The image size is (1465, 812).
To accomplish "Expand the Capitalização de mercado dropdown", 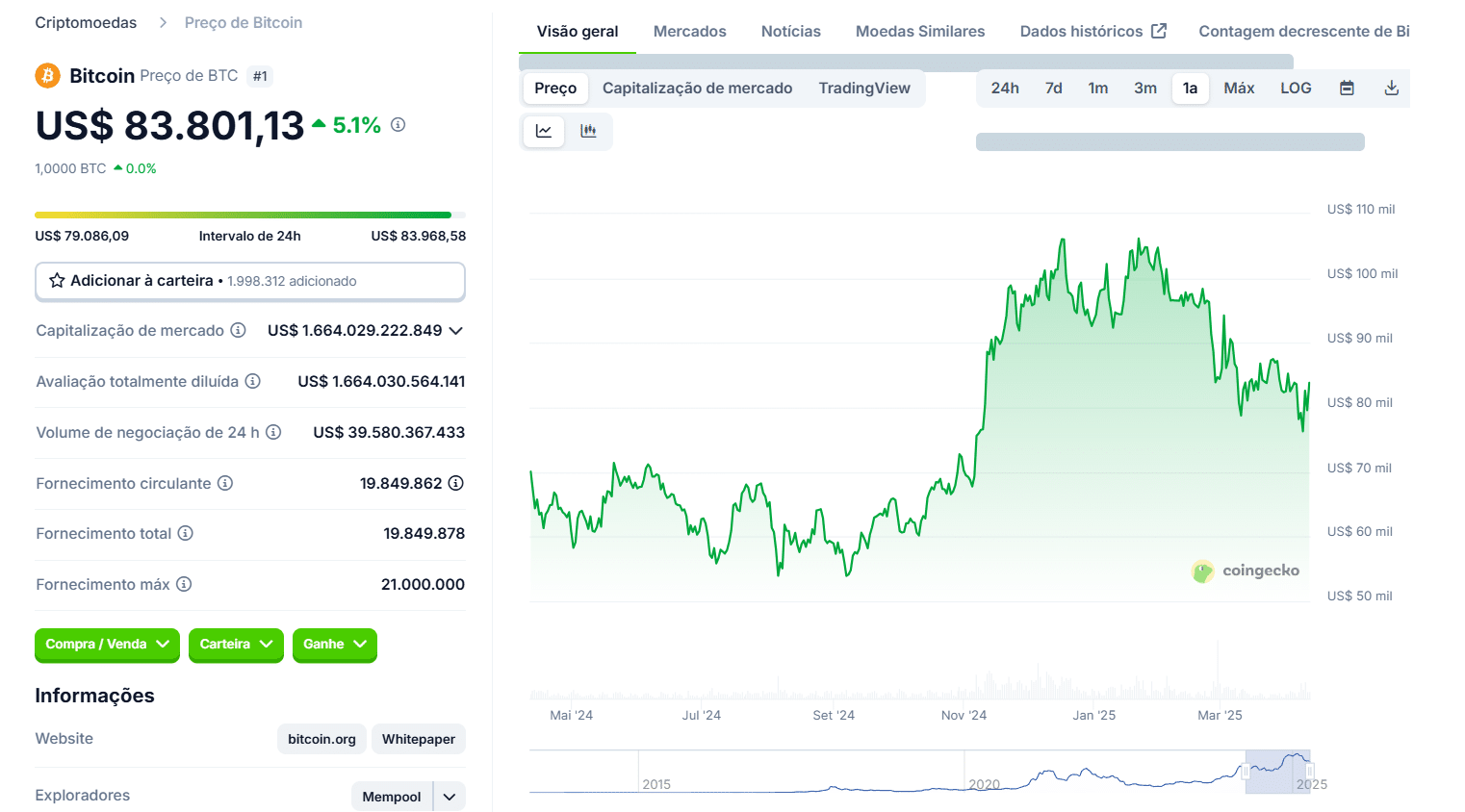I will (x=455, y=330).
